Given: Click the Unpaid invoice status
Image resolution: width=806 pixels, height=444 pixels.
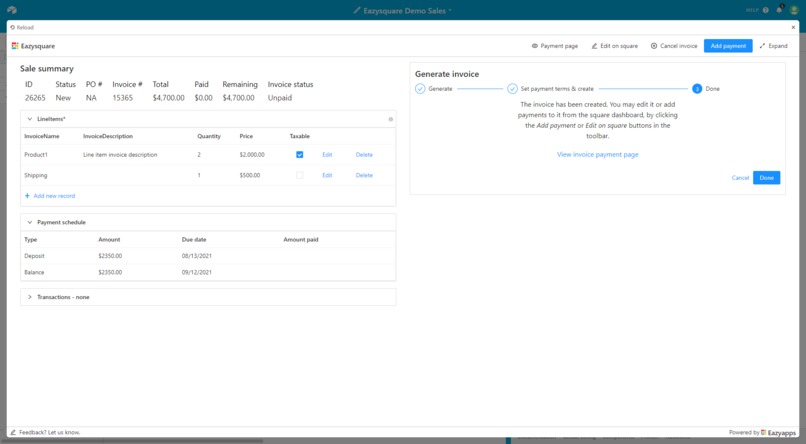Looking at the screenshot, I should [280, 98].
